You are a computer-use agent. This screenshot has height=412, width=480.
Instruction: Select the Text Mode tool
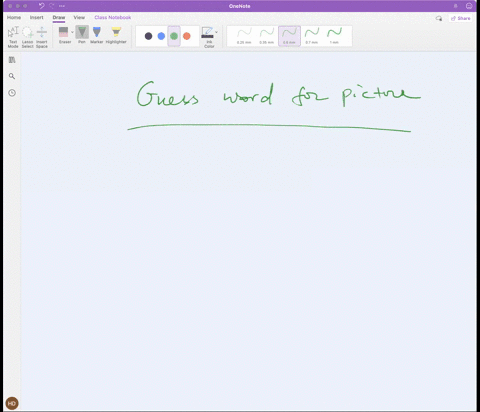13,37
